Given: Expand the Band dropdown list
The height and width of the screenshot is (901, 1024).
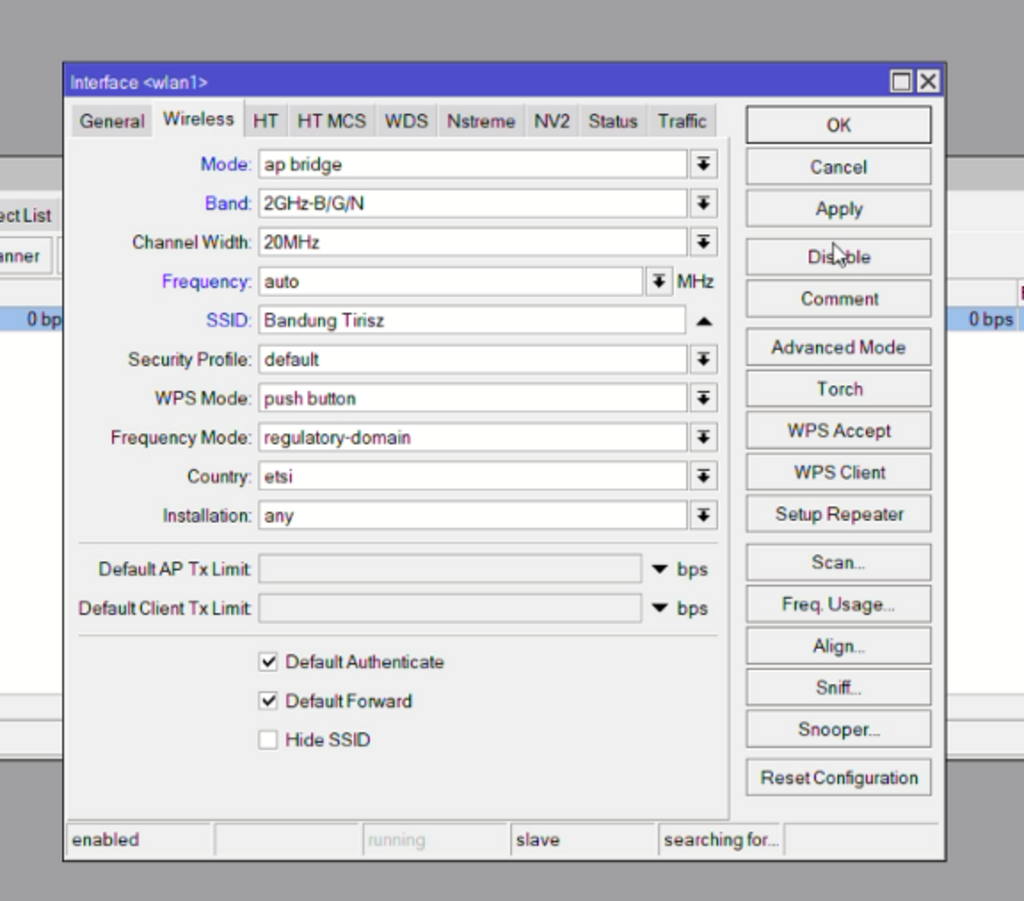Looking at the screenshot, I should click(703, 203).
